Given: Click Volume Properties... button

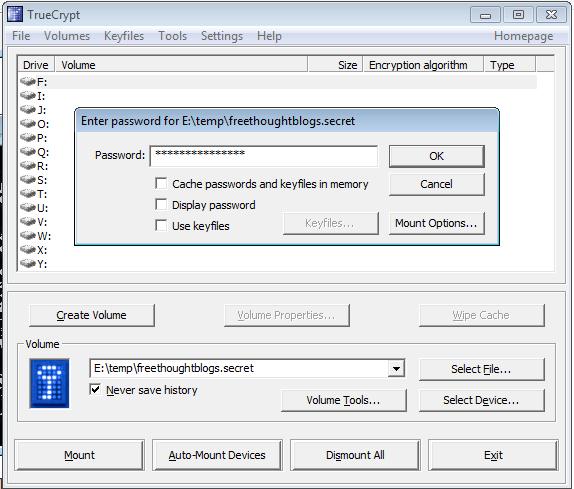Looking at the screenshot, I should [x=287, y=315].
